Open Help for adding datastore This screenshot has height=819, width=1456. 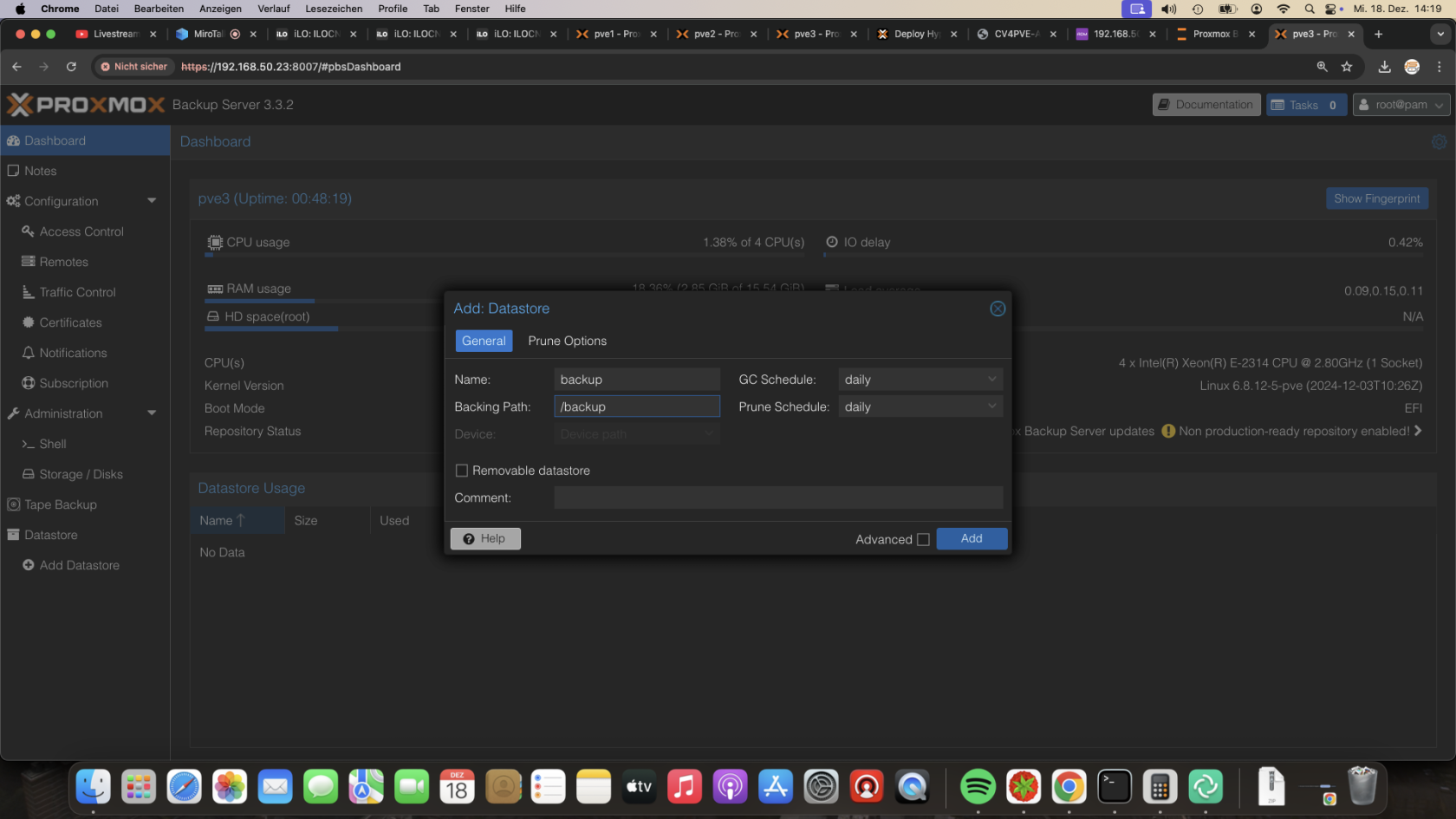(x=485, y=538)
